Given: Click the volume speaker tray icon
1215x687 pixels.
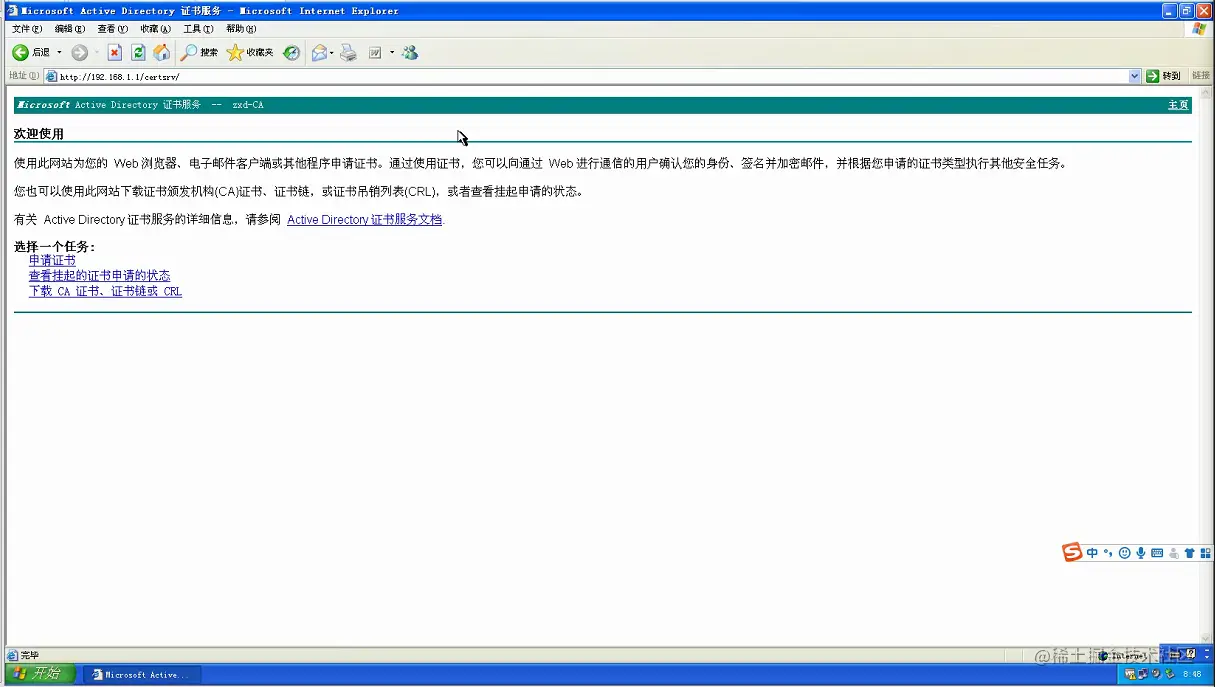Looking at the screenshot, I should coord(1155,675).
